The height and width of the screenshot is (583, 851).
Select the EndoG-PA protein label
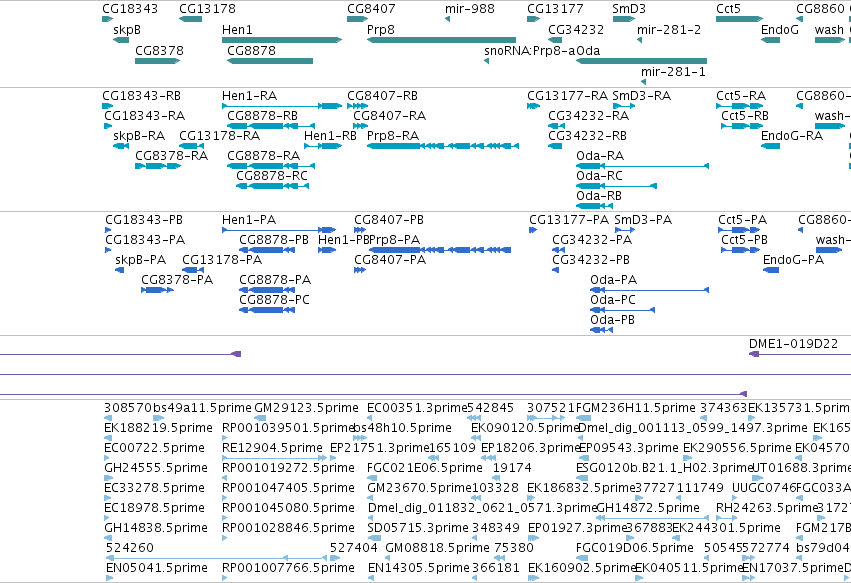[793, 260]
